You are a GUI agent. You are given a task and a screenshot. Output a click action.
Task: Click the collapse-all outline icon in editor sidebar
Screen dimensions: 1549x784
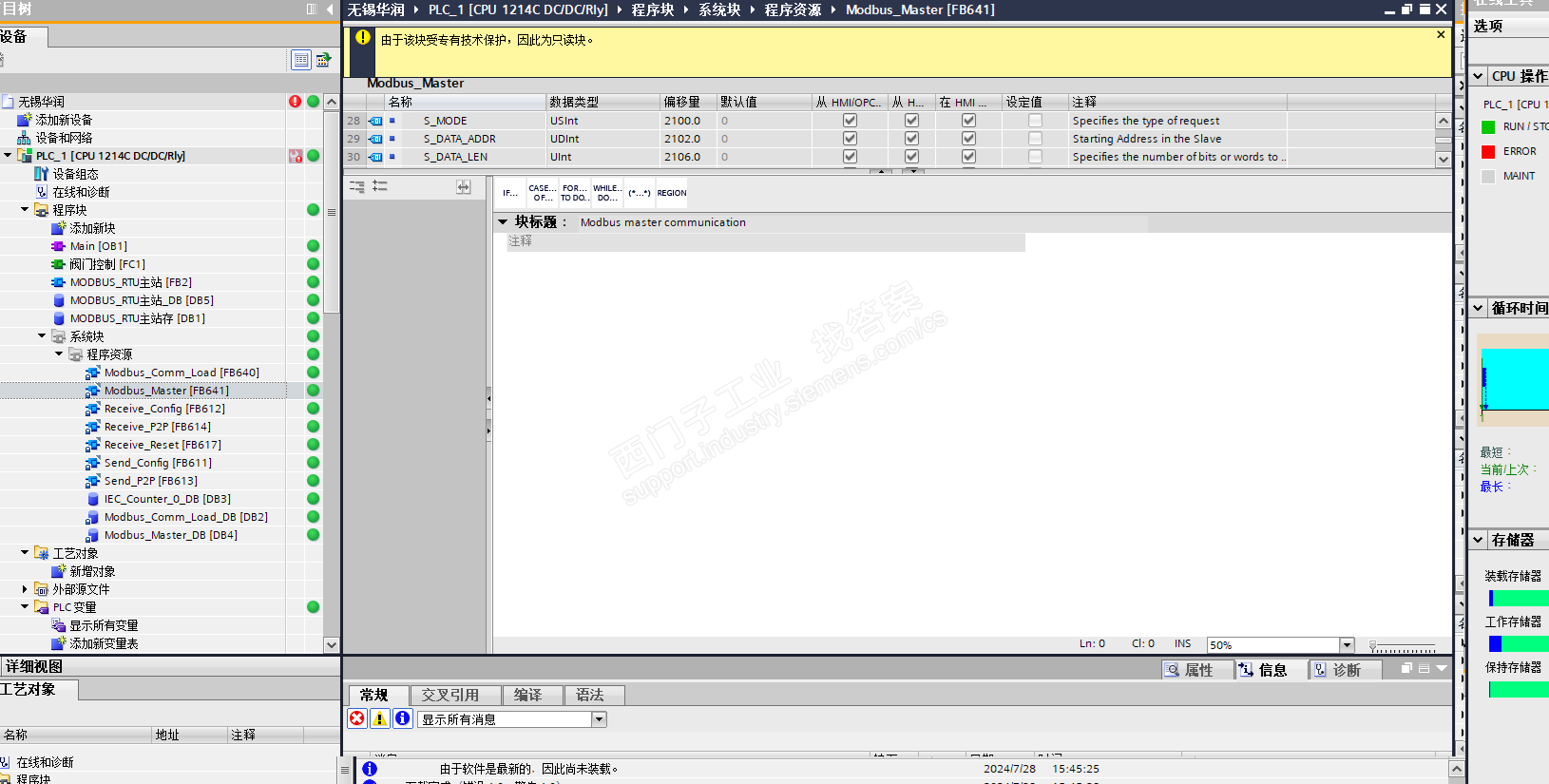(x=357, y=187)
